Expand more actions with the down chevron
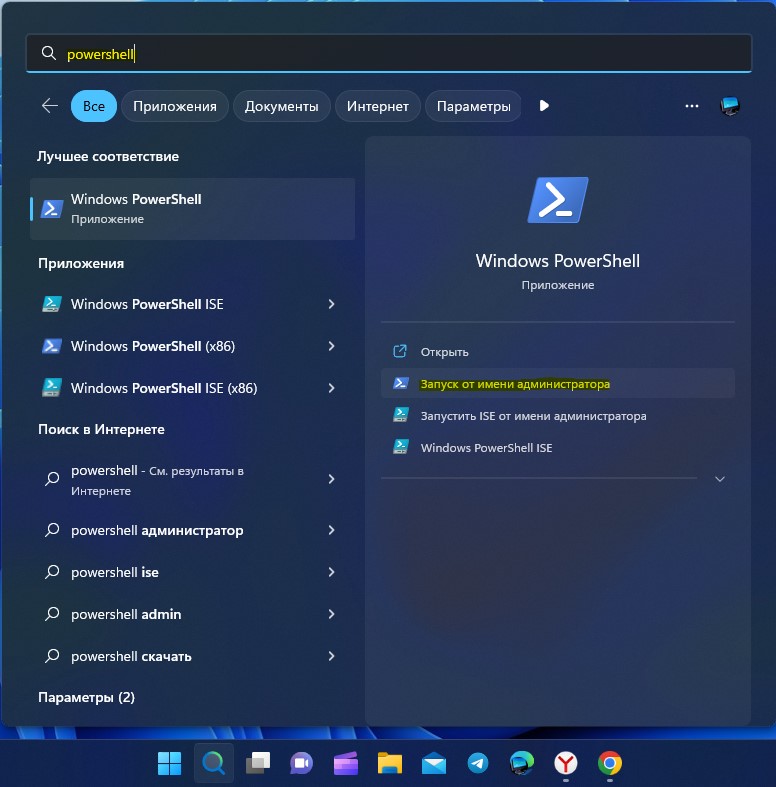Screen dimensions: 776x787 pyautogui.click(x=720, y=479)
